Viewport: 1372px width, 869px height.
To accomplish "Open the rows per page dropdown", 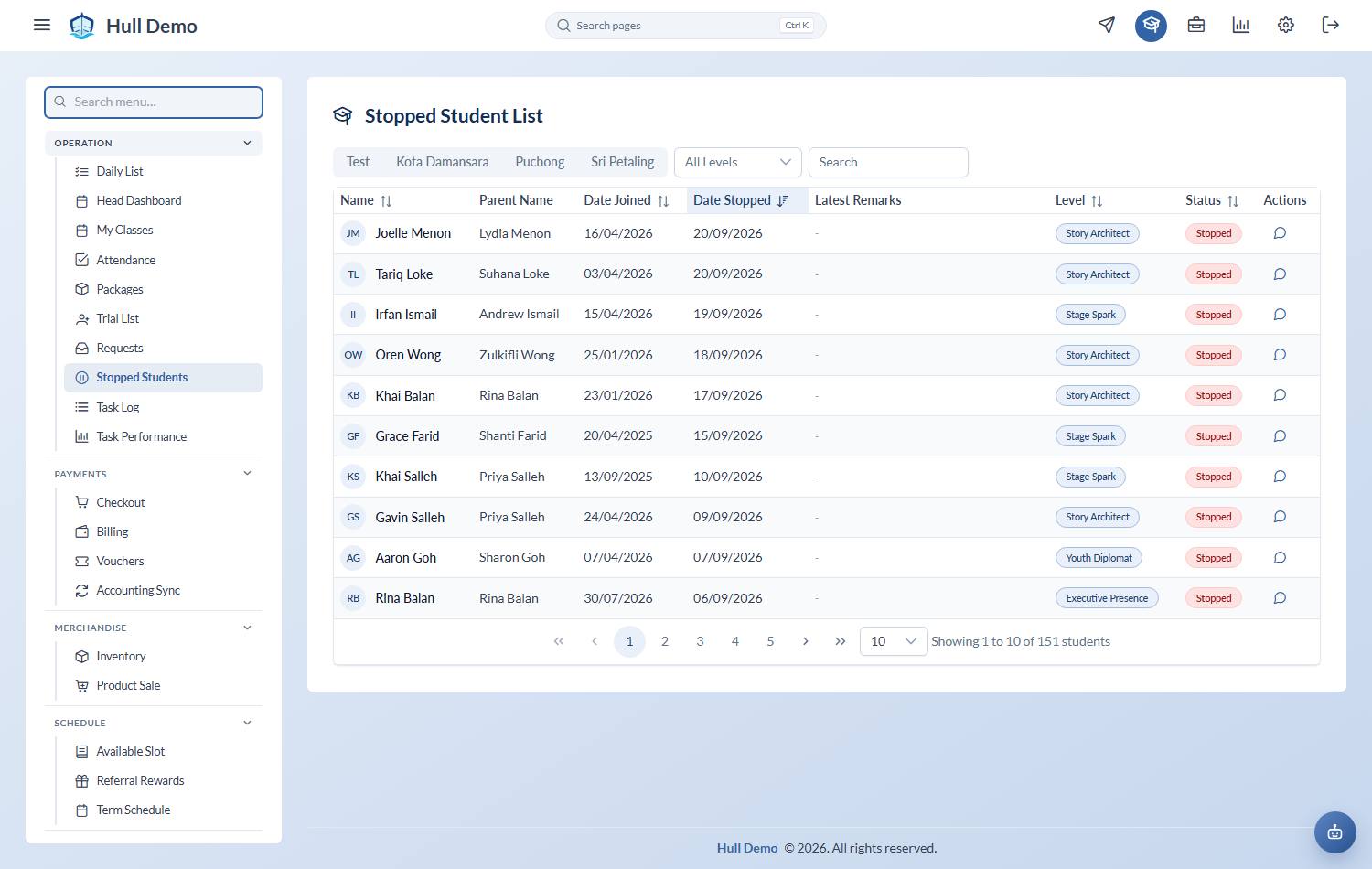I will [894, 641].
